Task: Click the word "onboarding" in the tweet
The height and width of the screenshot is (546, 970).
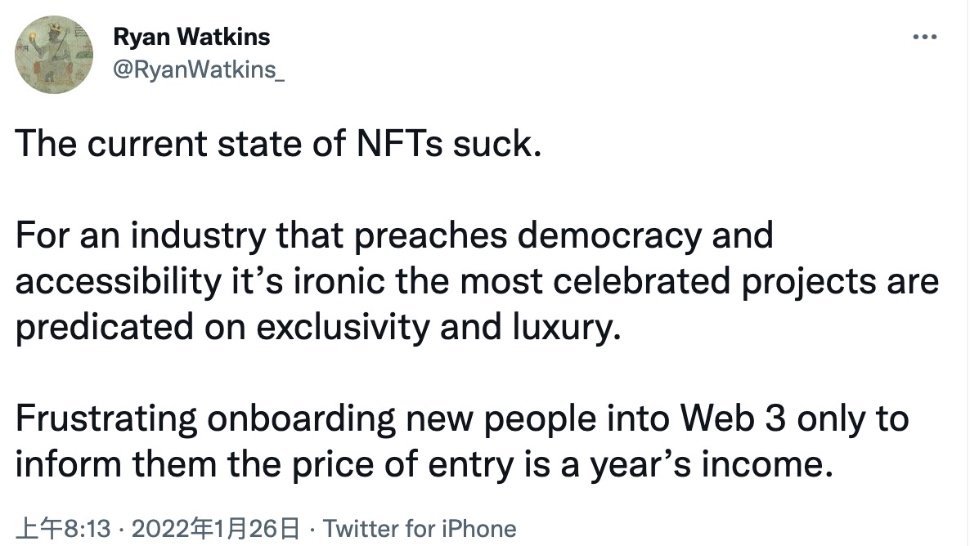Action: [x=301, y=419]
